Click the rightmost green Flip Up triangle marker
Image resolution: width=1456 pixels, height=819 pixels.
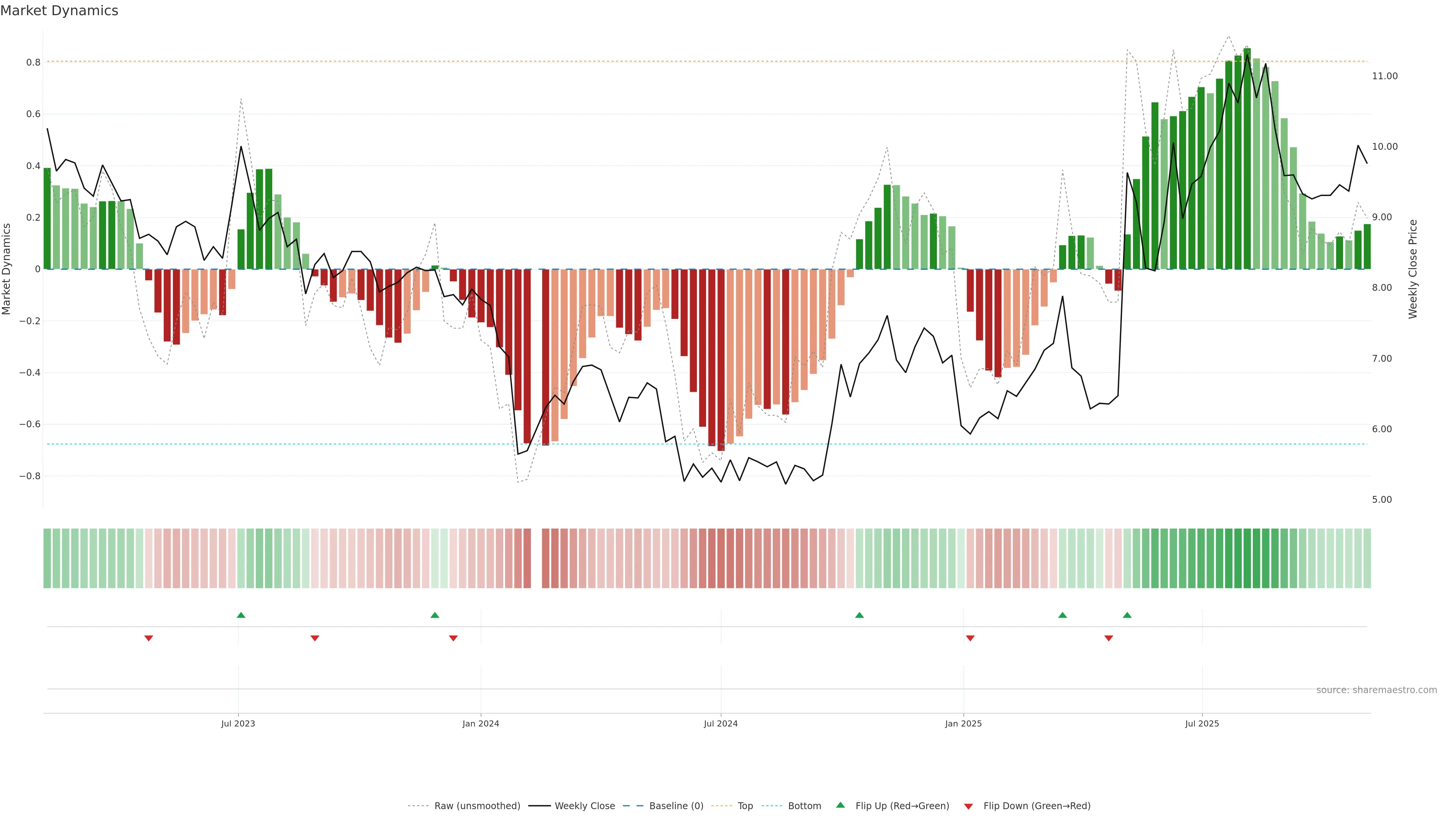pyautogui.click(x=1127, y=615)
